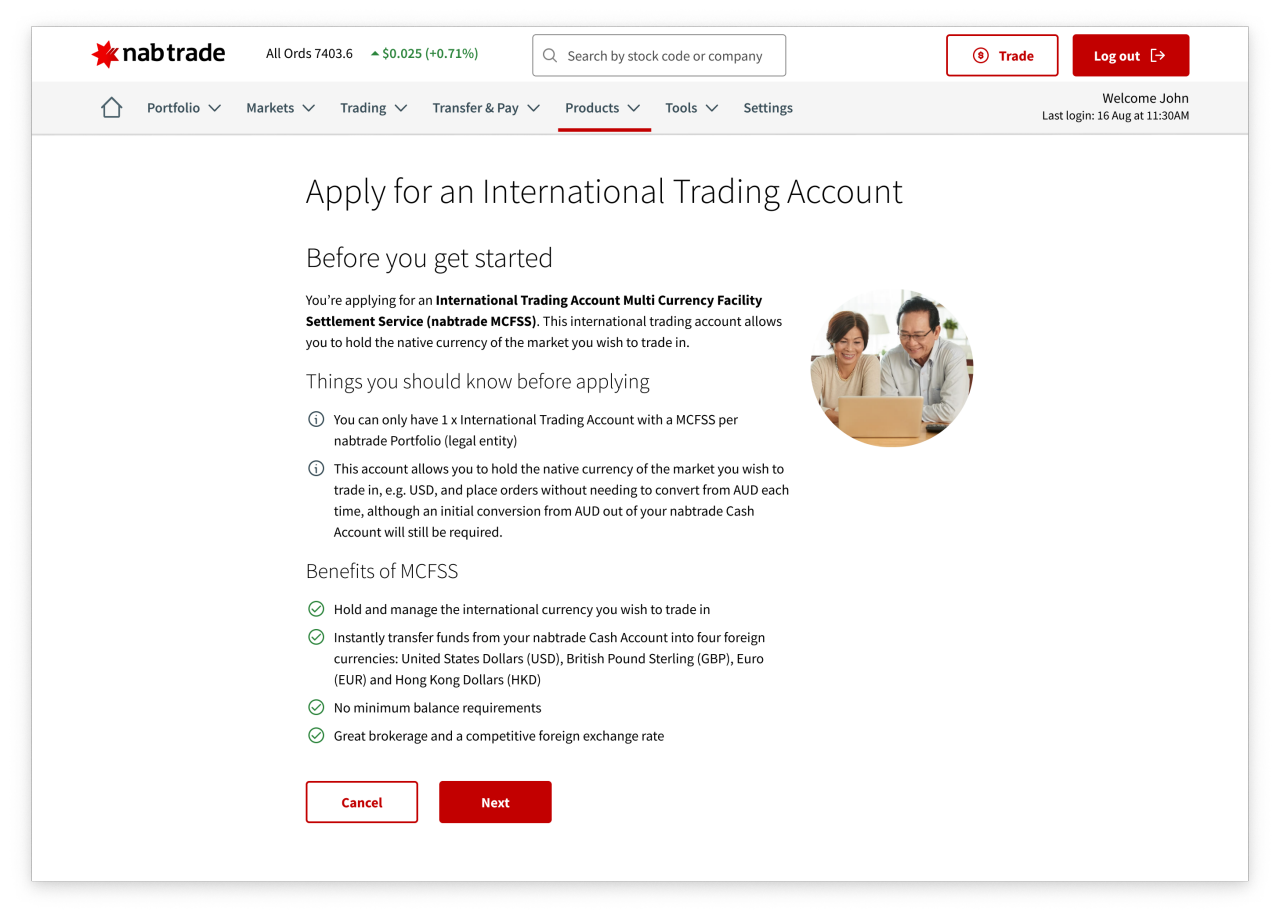Click the stock code search field

click(x=659, y=56)
